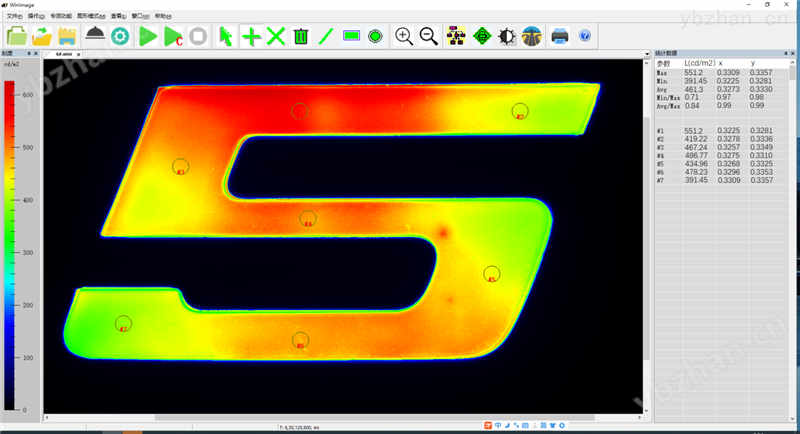This screenshot has height=434, width=800.
Task: Close the left scale panel
Action: click(x=36, y=53)
